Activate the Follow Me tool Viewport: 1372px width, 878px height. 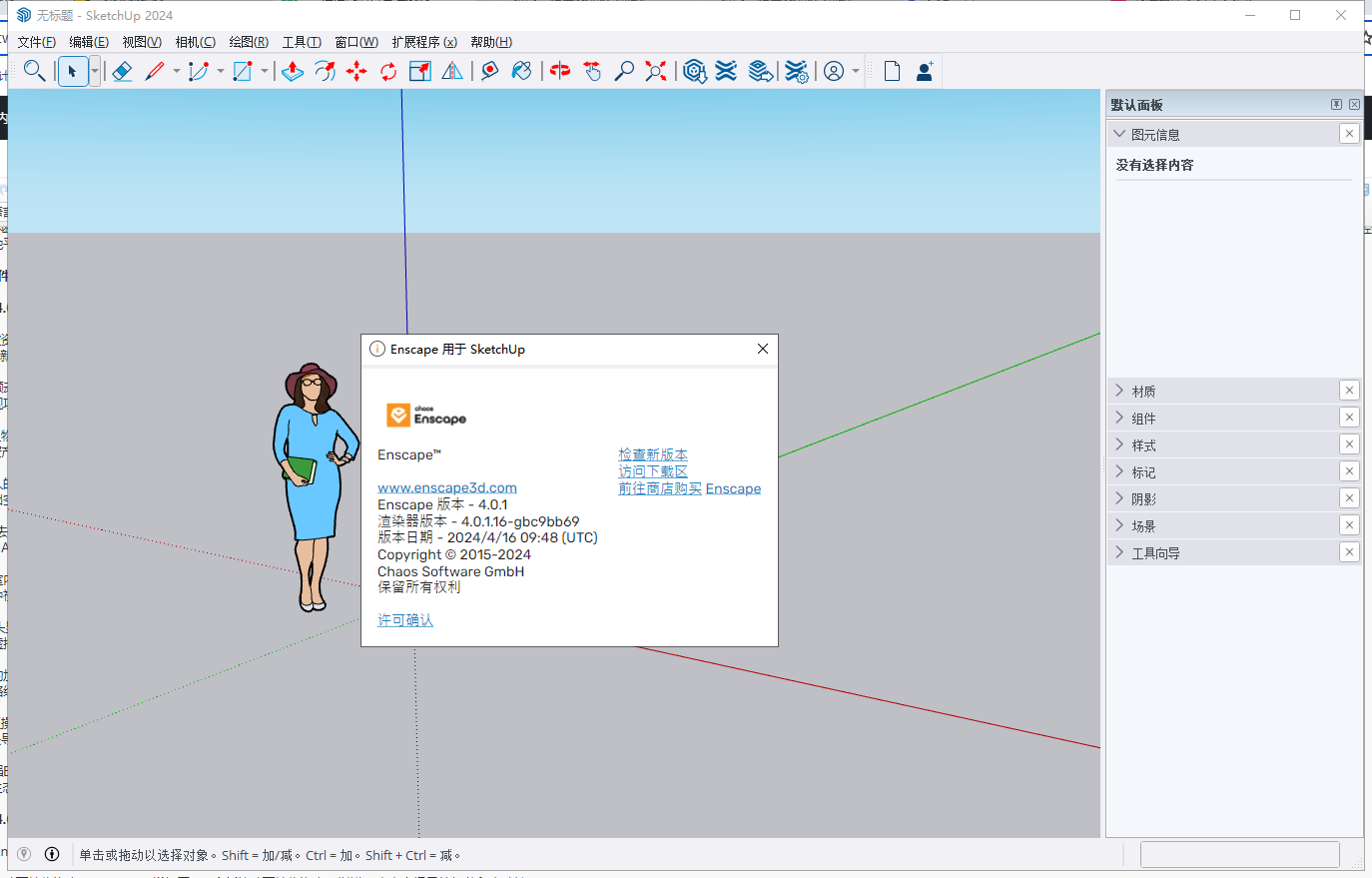pos(325,71)
